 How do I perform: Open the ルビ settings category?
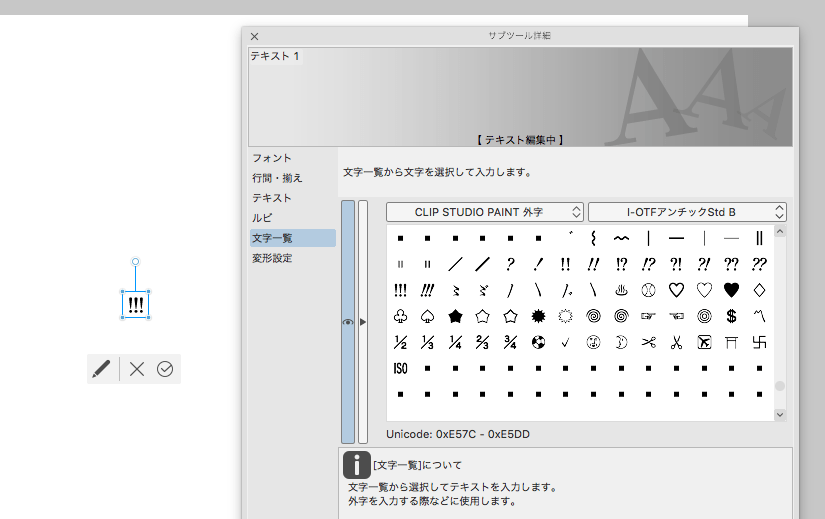coord(262,218)
